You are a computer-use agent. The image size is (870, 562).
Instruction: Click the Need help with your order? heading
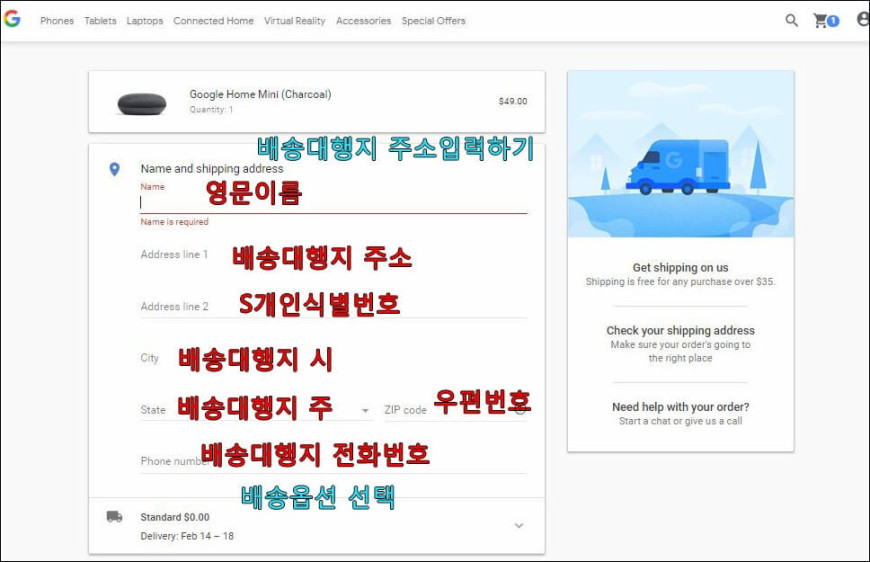(x=680, y=407)
